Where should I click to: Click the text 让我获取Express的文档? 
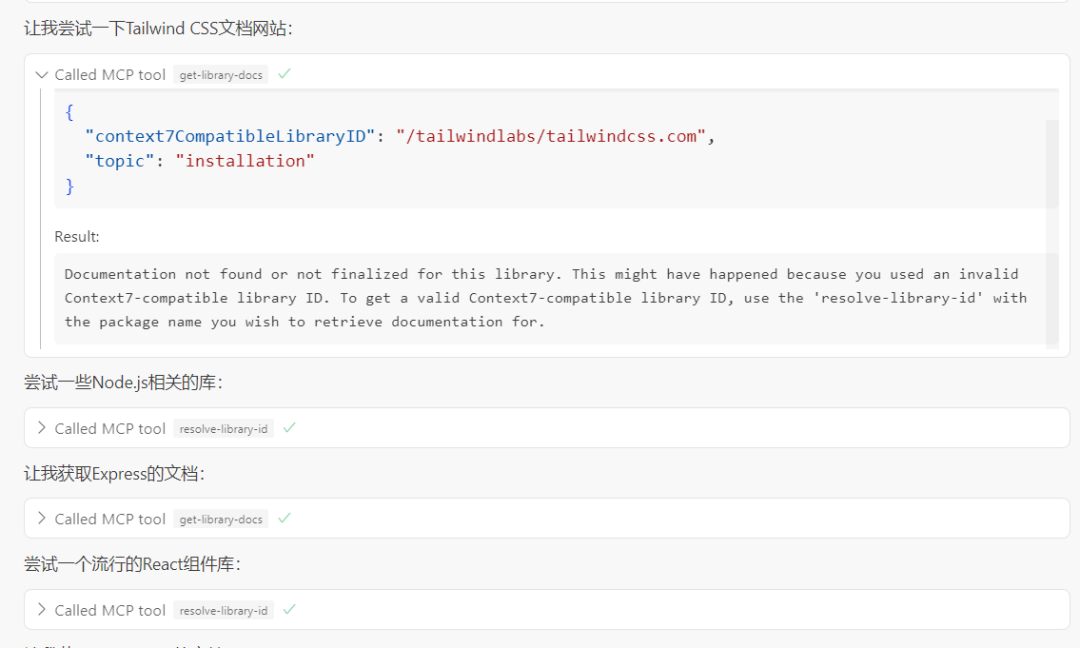tap(114, 474)
